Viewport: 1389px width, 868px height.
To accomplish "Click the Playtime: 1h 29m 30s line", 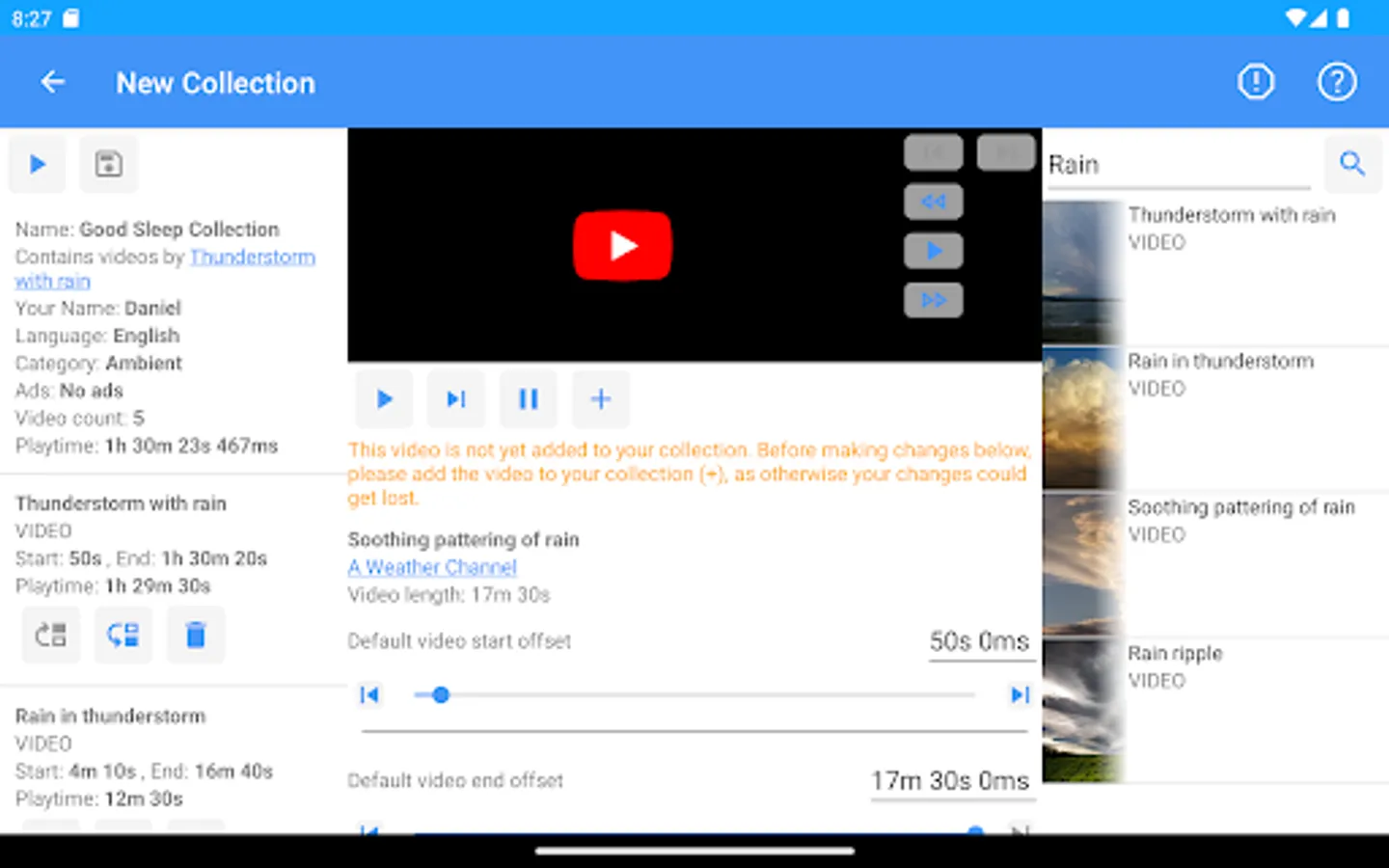I will (113, 586).
